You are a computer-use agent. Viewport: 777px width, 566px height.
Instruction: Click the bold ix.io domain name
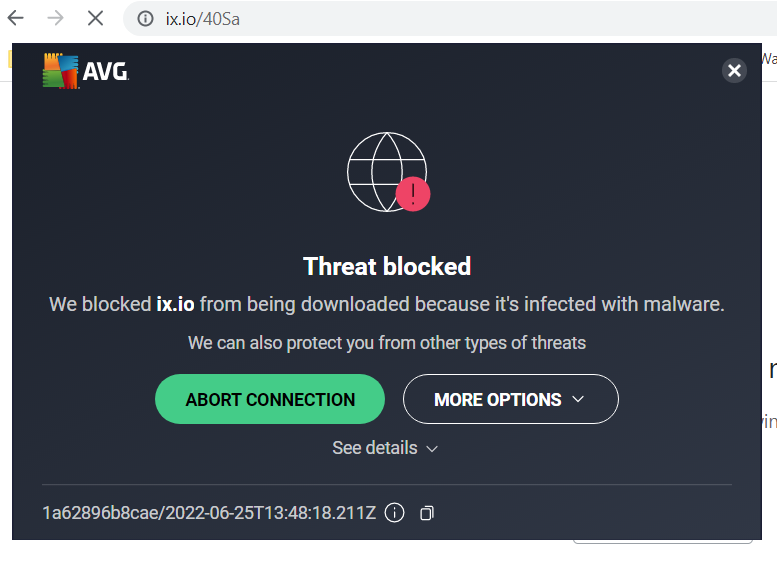178,304
